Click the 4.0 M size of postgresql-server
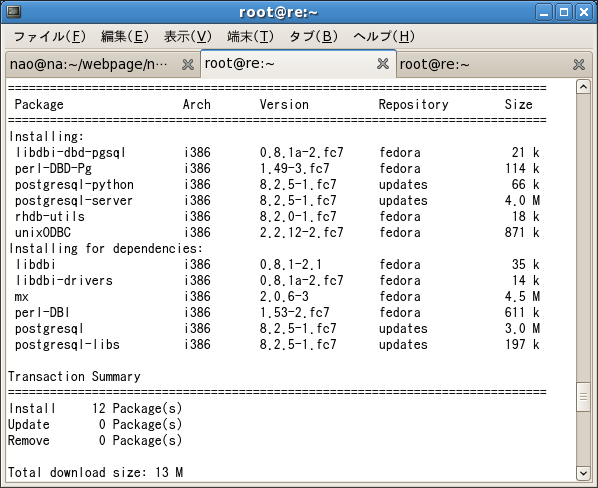 coord(522,201)
